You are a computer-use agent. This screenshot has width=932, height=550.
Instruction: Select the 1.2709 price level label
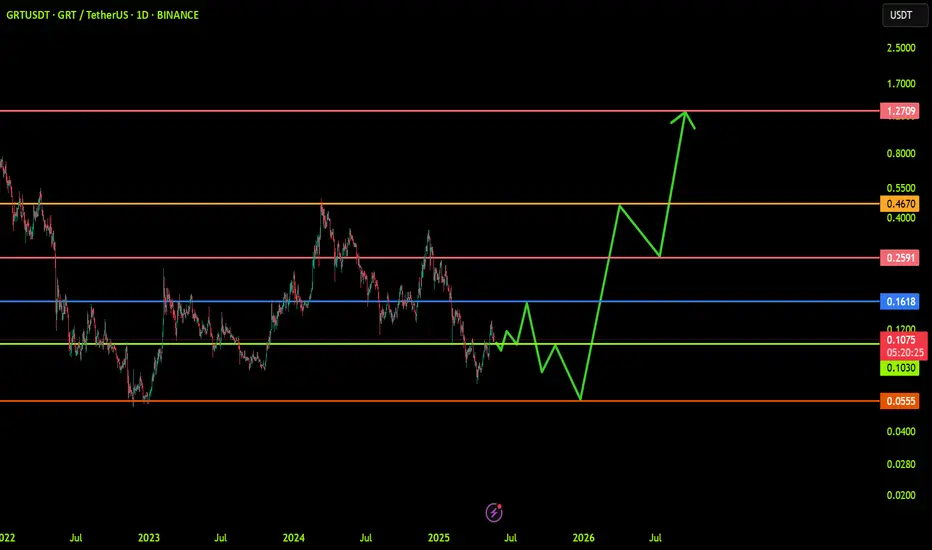pyautogui.click(x=899, y=111)
